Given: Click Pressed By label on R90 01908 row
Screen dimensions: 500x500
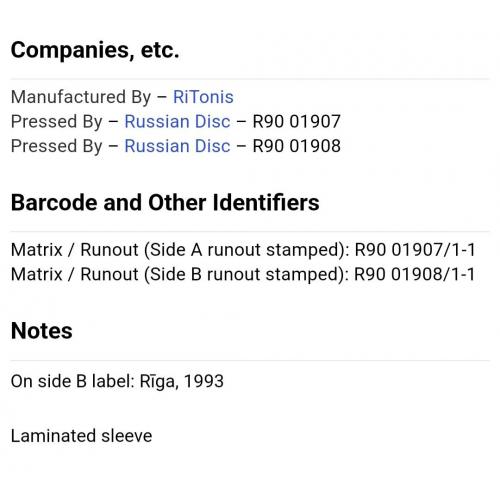Looking at the screenshot, I should 57,146.
